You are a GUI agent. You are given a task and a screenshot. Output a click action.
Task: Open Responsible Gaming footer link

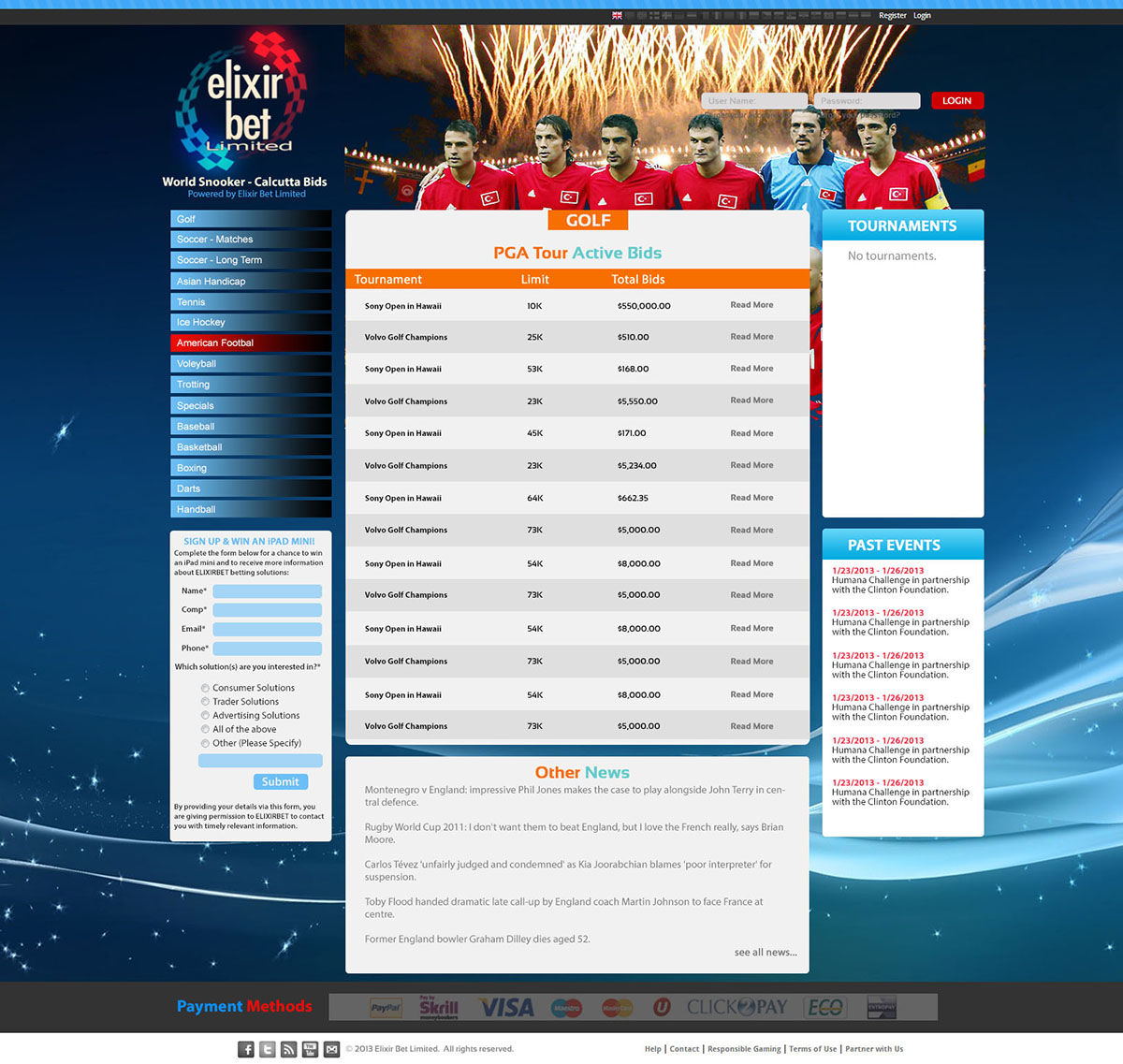[x=744, y=1049]
